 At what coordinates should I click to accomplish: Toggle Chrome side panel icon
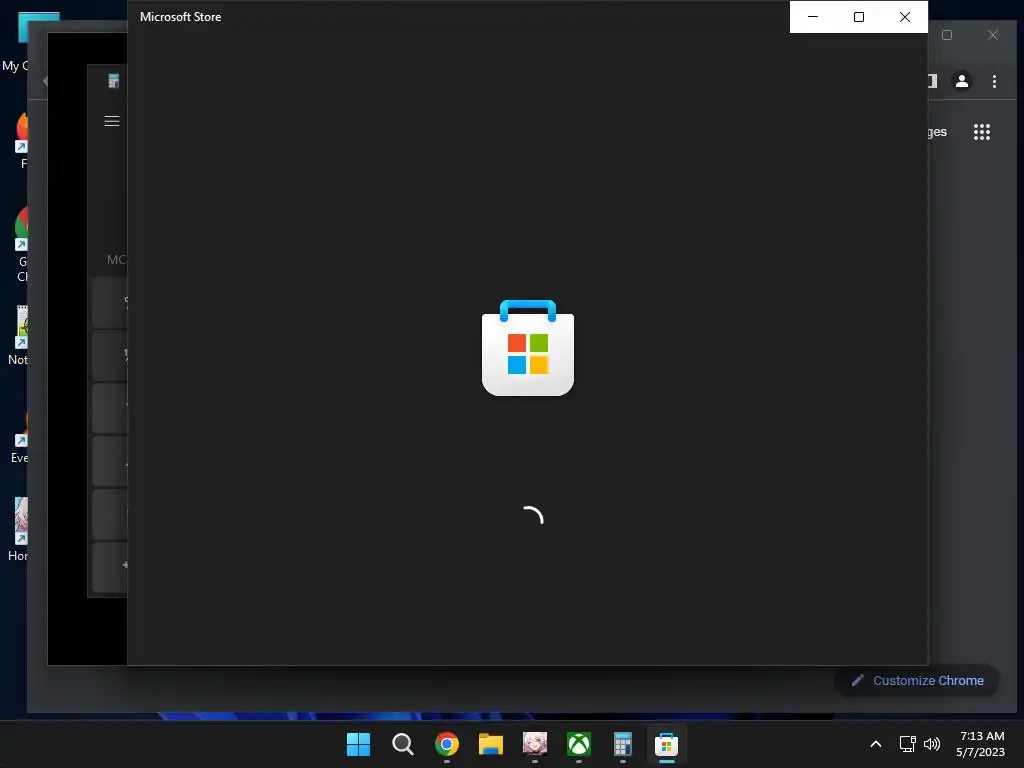pyautogui.click(x=933, y=81)
